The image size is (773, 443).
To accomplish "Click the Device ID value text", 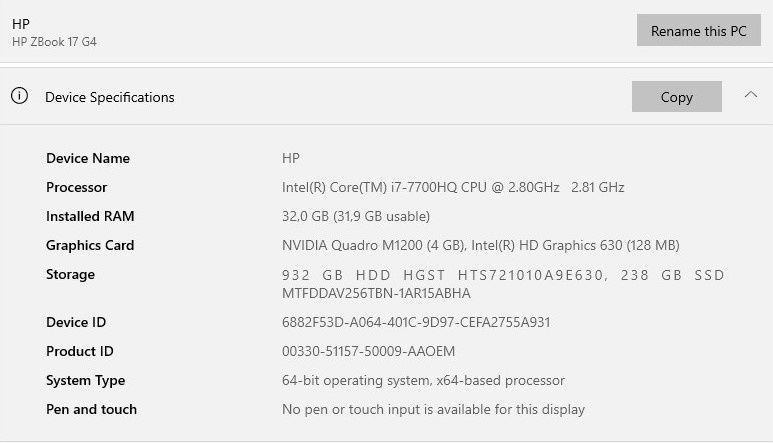I will point(416,322).
